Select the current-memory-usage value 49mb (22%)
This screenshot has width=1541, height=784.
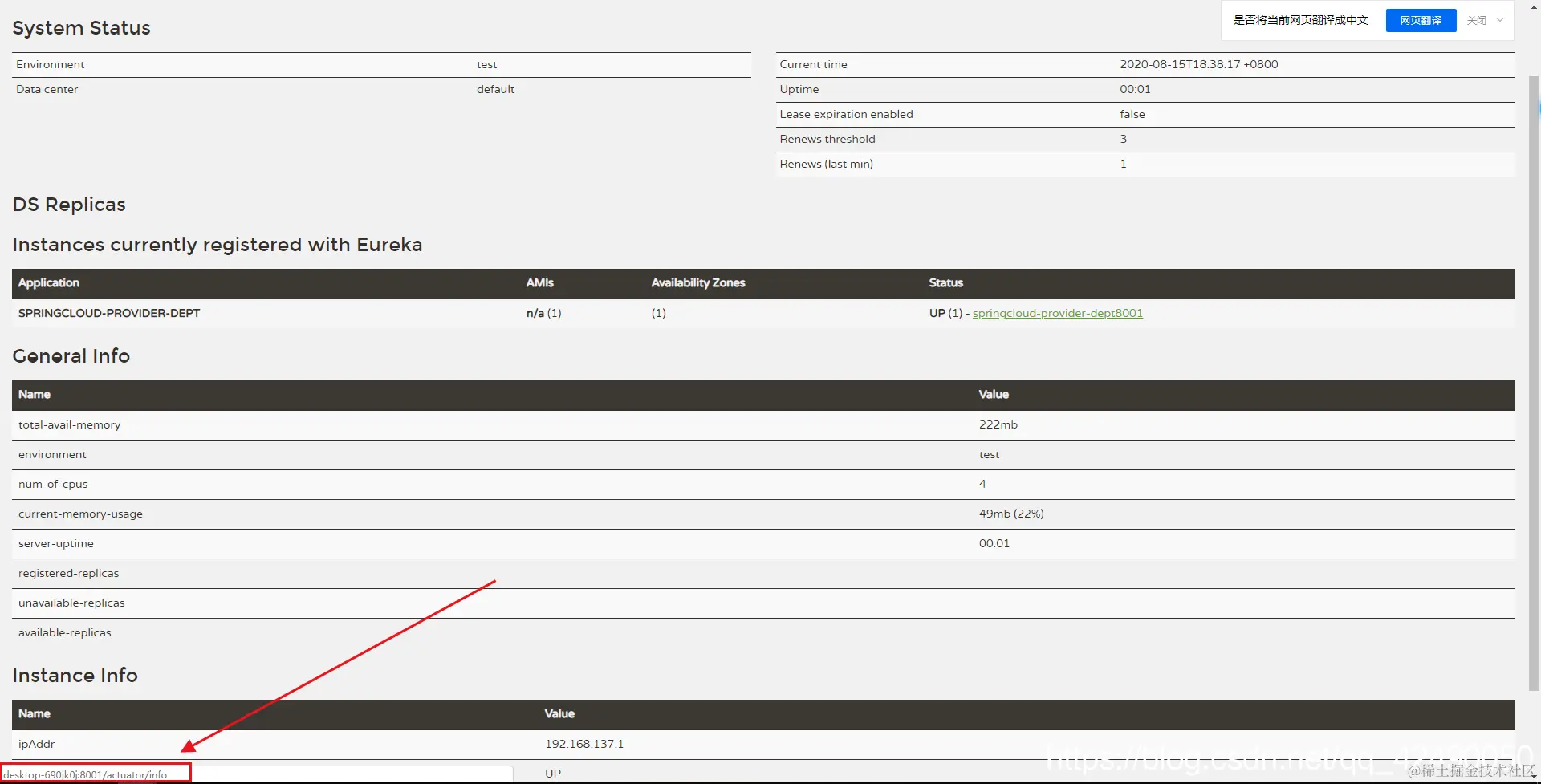1011,514
